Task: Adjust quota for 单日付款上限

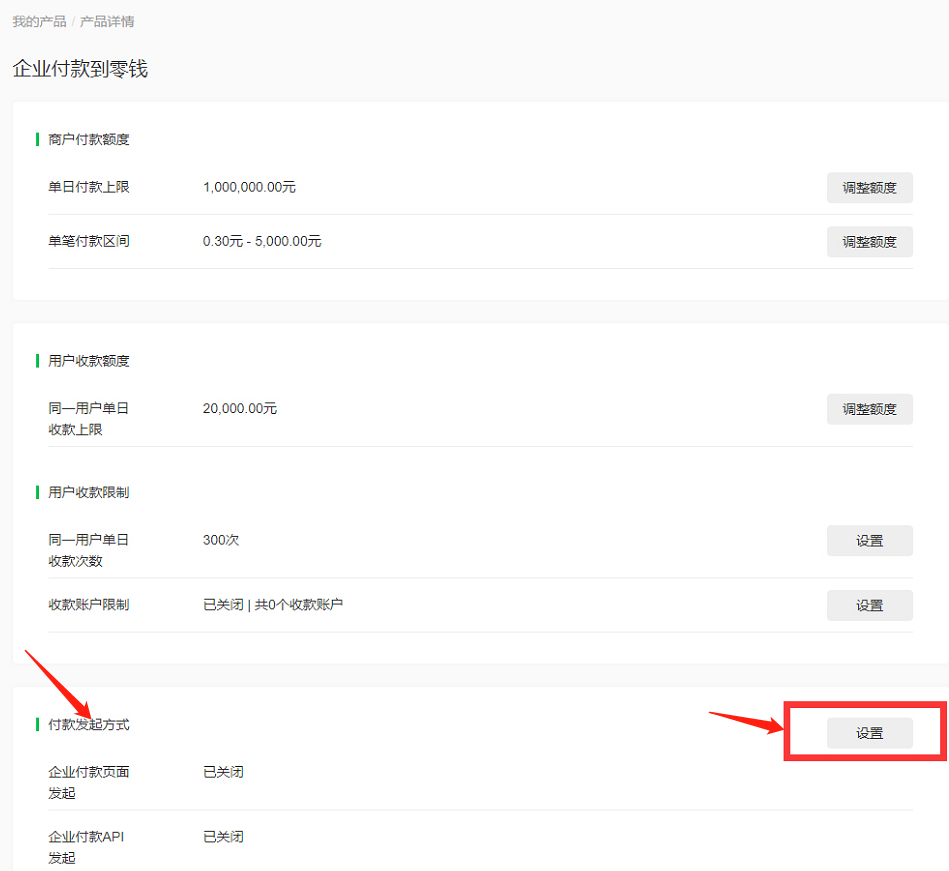Action: 870,188
